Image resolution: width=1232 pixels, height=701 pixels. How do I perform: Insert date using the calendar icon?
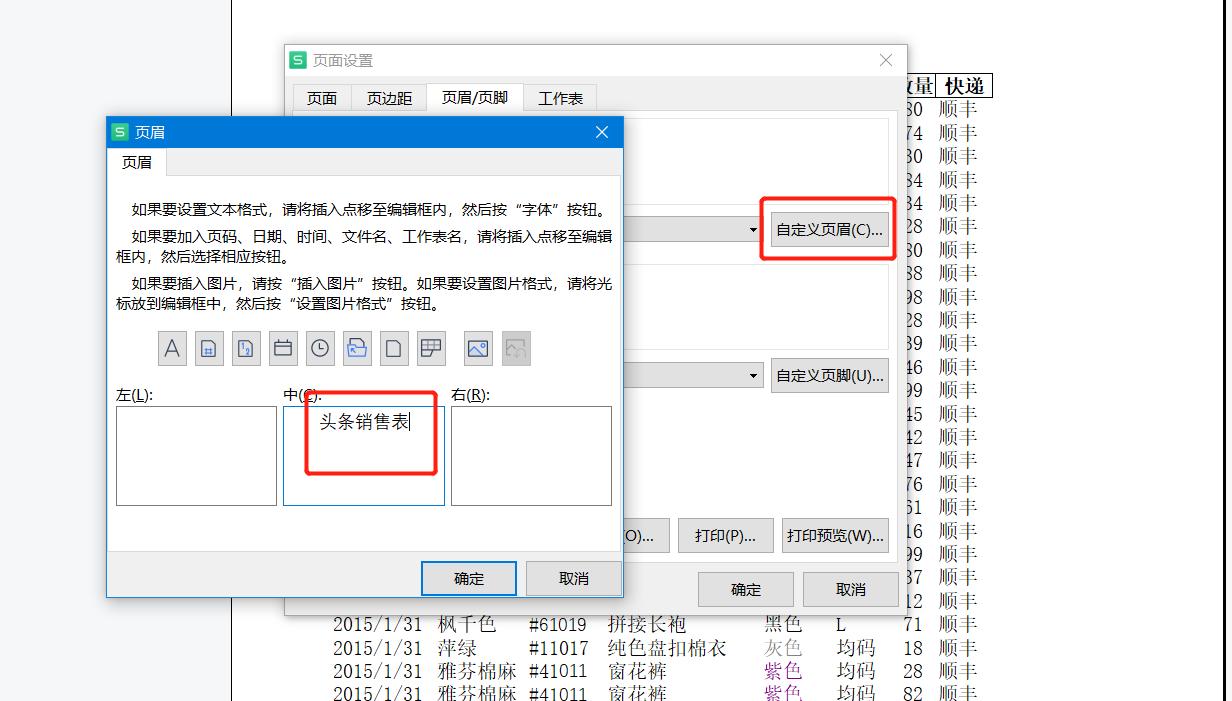click(283, 348)
